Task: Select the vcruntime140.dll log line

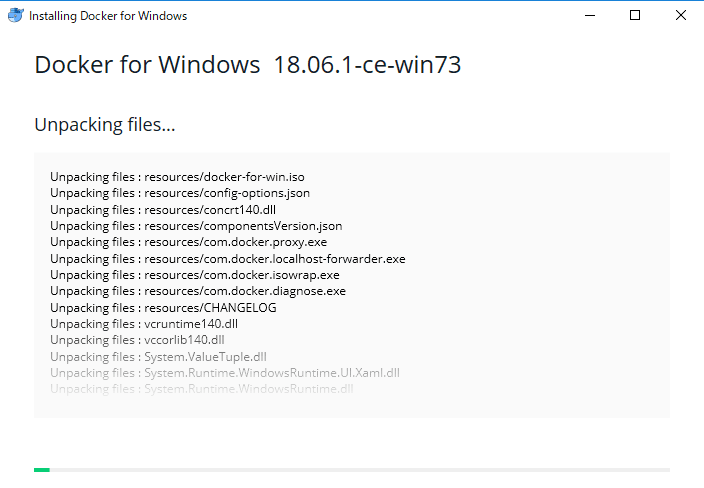Action: [x=144, y=324]
